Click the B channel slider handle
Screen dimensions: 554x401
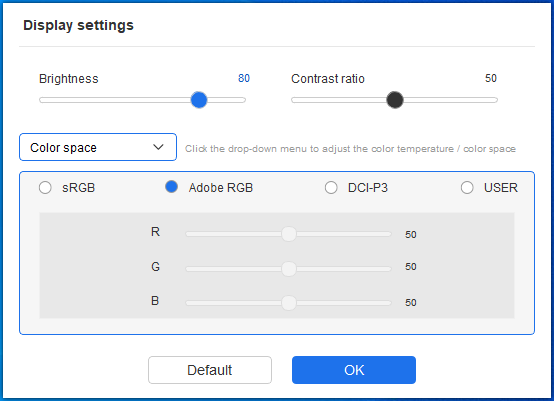(289, 303)
